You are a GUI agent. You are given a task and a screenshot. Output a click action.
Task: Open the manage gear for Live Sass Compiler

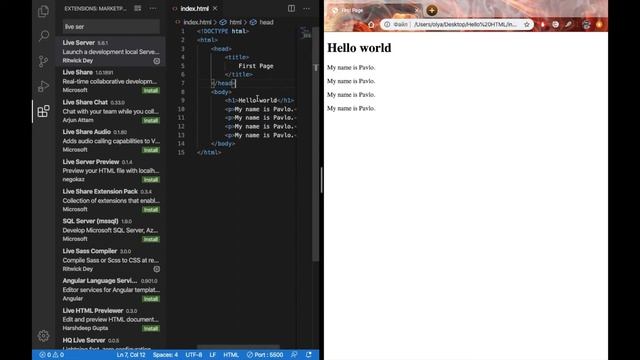pyautogui.click(x=156, y=269)
